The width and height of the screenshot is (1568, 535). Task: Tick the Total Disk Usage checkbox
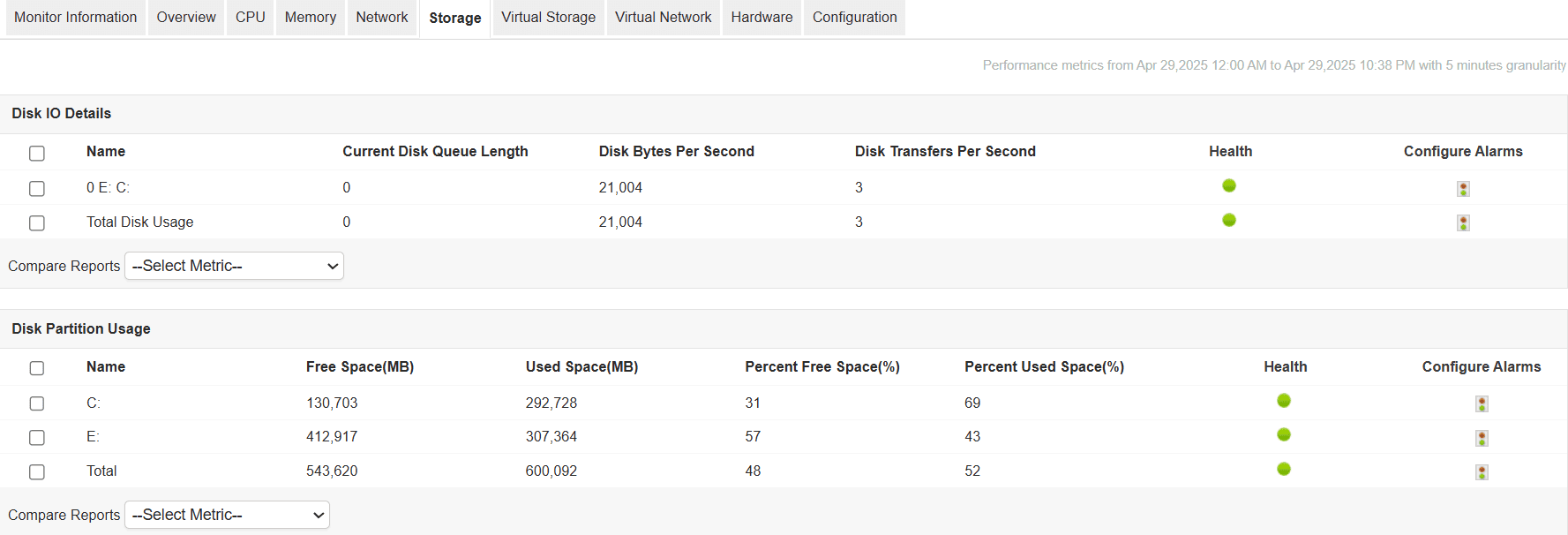(x=37, y=223)
